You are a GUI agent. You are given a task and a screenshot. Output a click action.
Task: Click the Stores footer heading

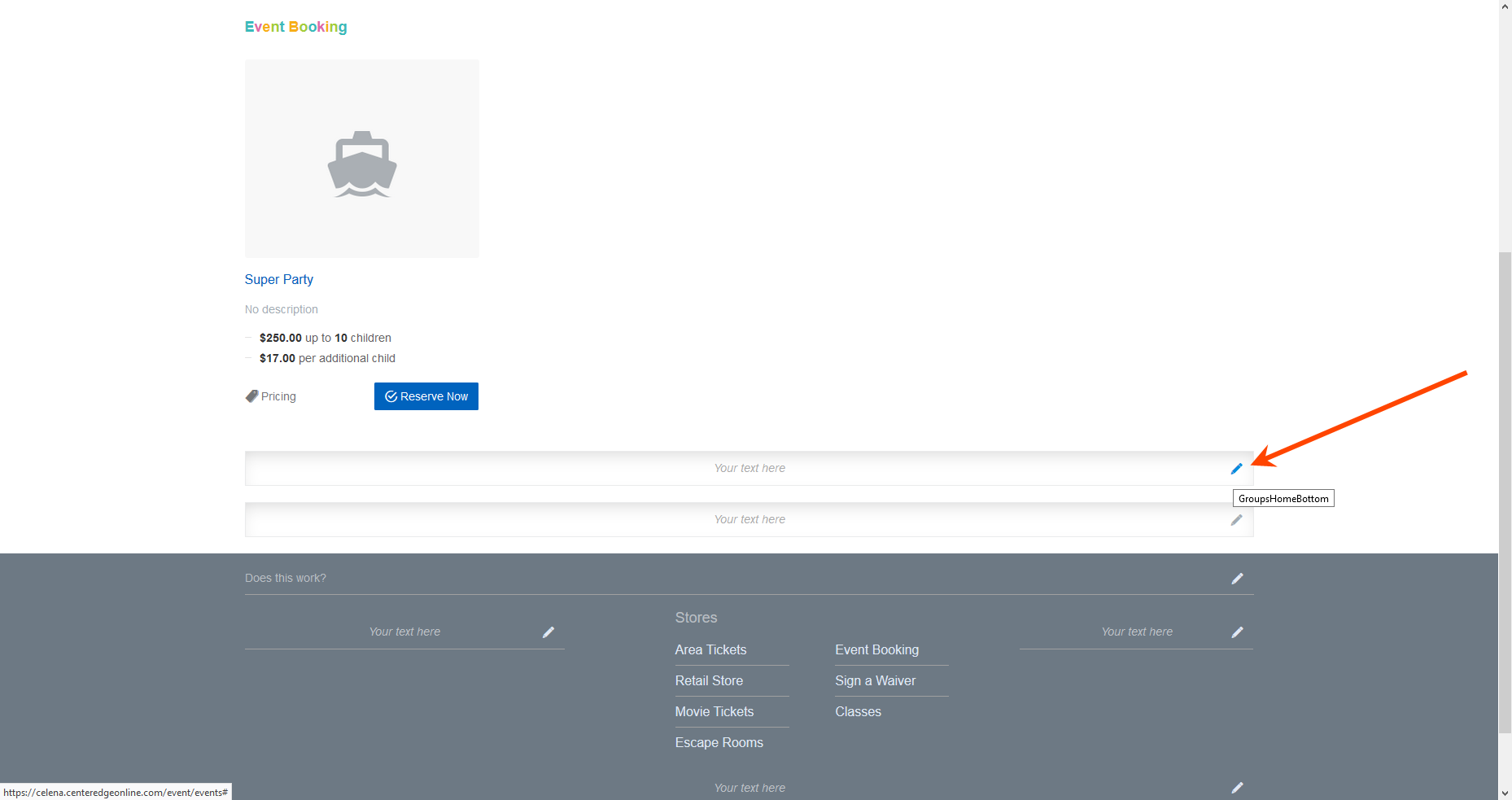click(x=697, y=618)
